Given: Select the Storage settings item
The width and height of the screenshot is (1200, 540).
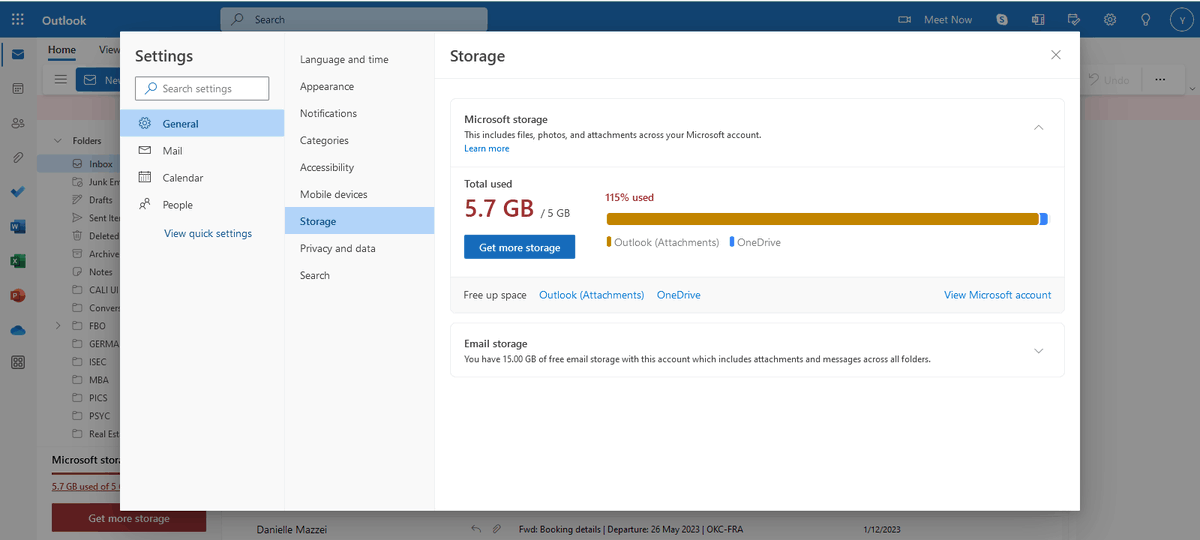Looking at the screenshot, I should click(359, 221).
